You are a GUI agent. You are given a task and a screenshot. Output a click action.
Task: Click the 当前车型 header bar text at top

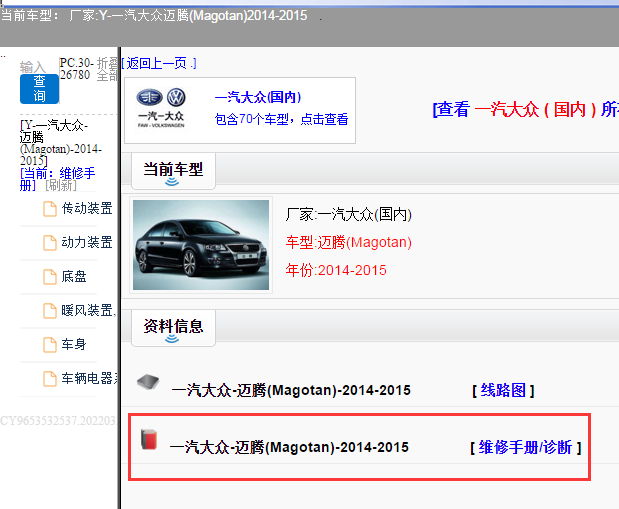pyautogui.click(x=154, y=16)
